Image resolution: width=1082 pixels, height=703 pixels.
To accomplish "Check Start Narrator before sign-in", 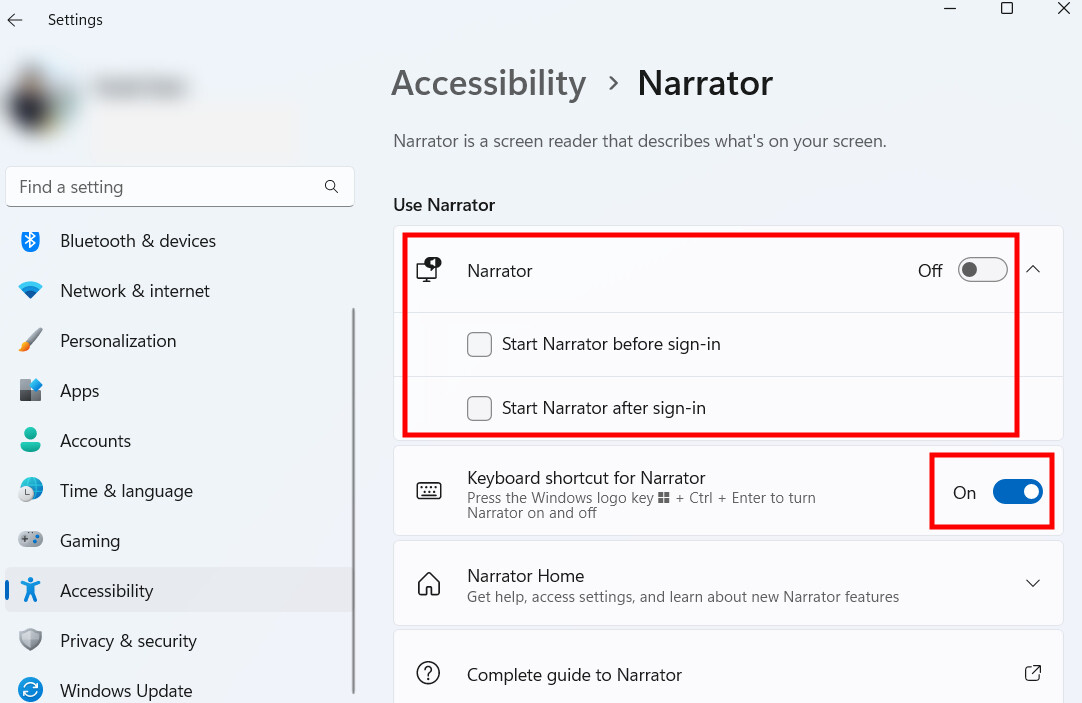I will pos(479,344).
